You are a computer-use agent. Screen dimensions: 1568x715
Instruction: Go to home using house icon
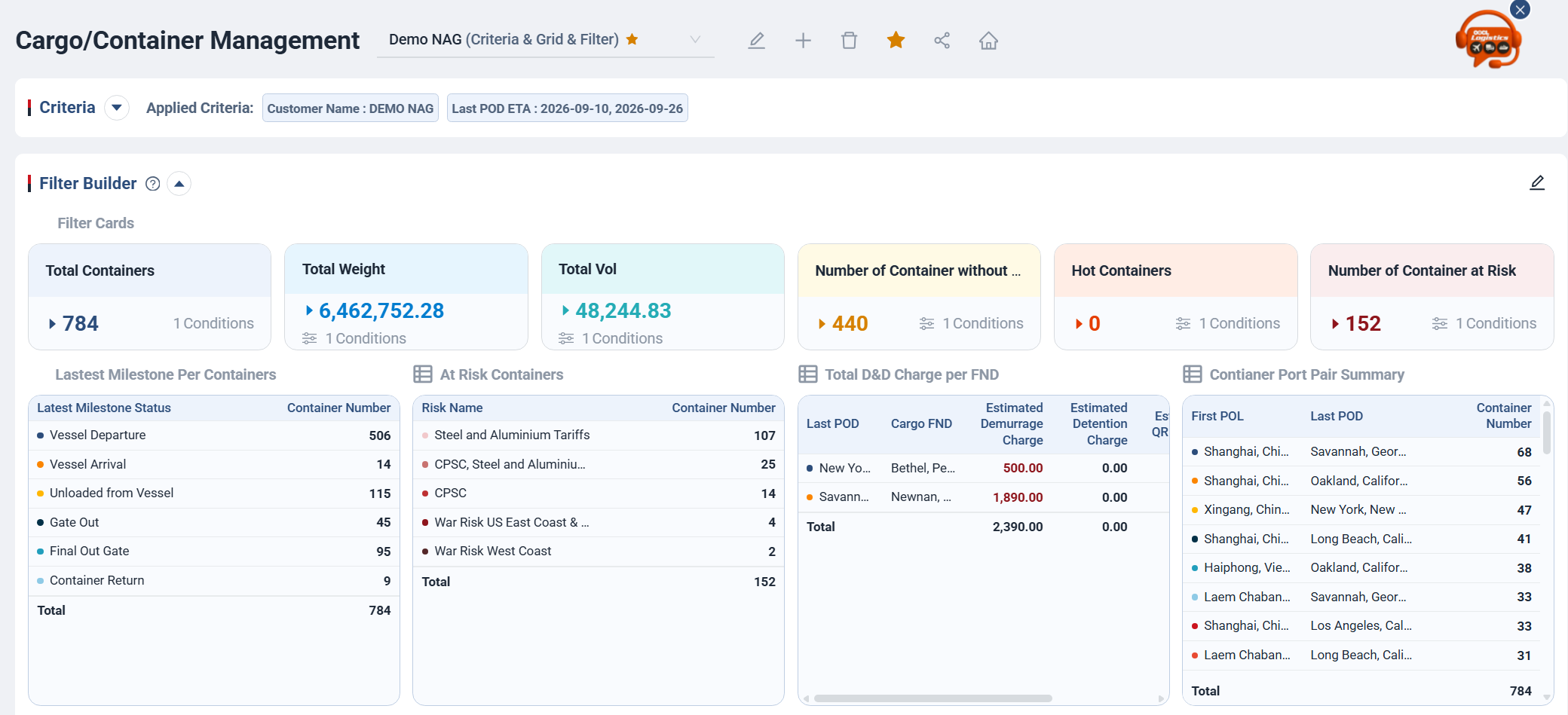[988, 41]
